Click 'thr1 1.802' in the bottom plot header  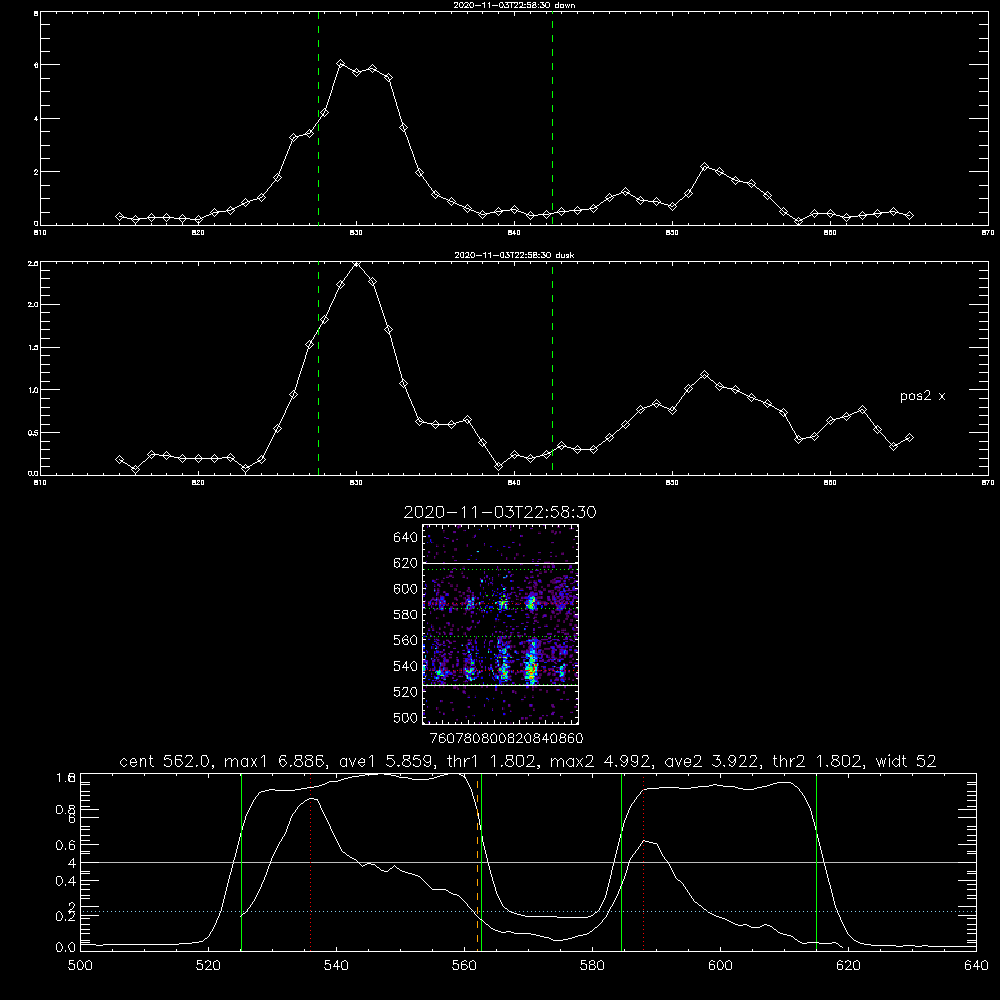point(492,761)
